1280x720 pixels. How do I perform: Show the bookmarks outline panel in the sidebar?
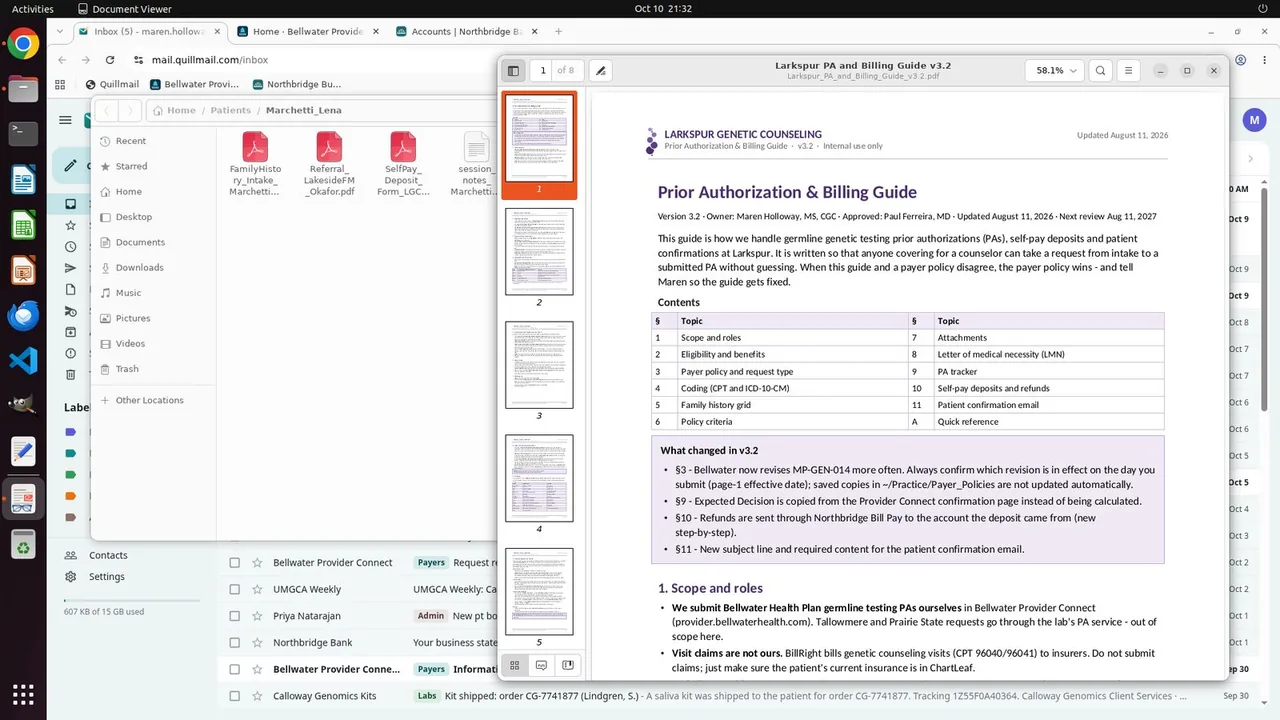(x=567, y=665)
